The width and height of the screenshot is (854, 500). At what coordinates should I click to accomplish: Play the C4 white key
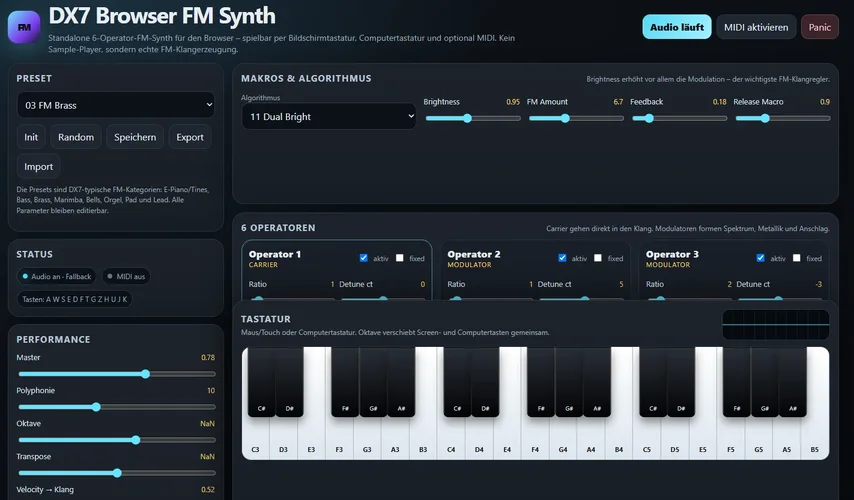pyautogui.click(x=451, y=438)
